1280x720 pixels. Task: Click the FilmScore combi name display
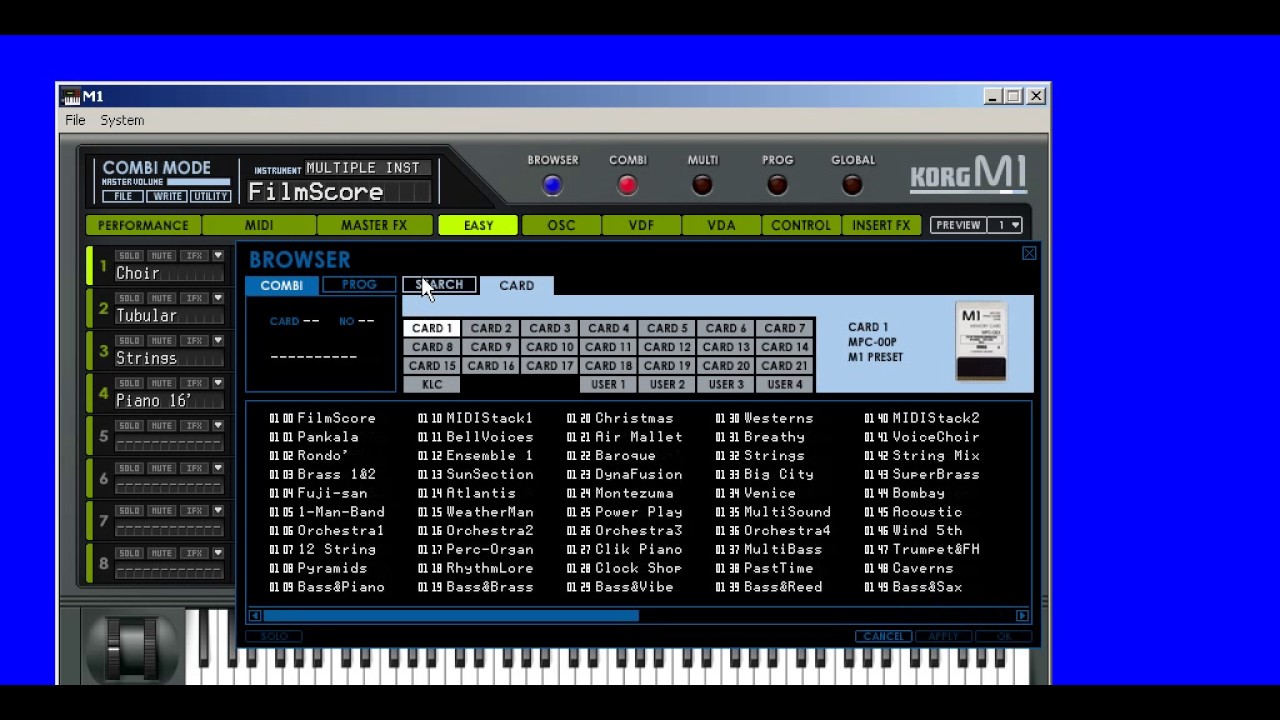[339, 192]
